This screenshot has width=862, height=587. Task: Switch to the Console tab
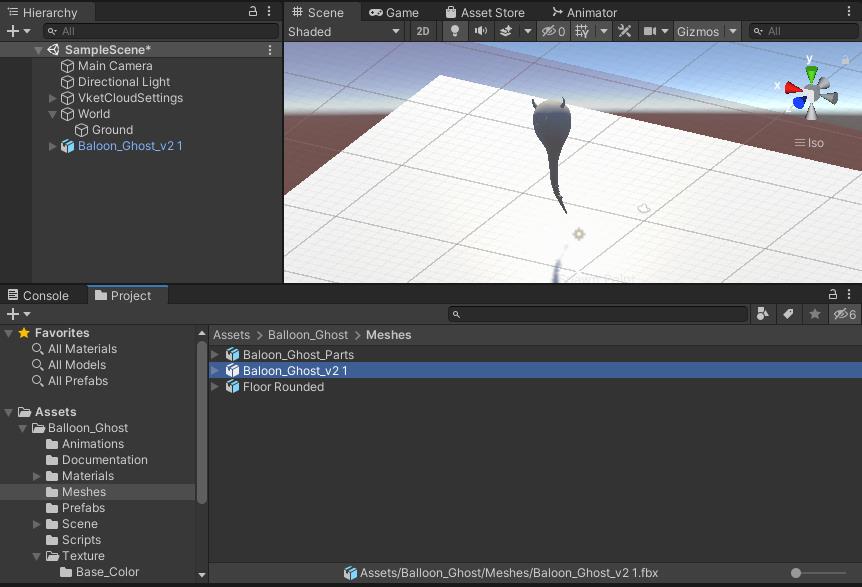(39, 295)
